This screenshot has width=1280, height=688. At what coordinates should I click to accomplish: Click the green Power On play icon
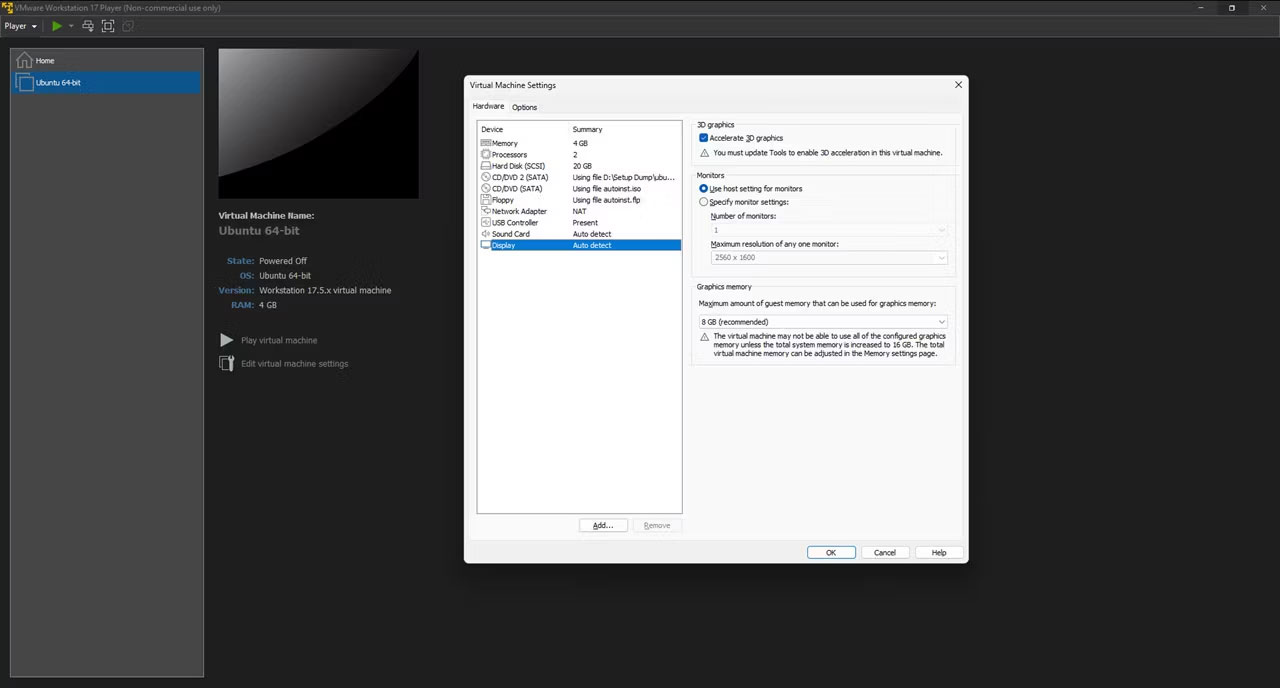click(57, 26)
